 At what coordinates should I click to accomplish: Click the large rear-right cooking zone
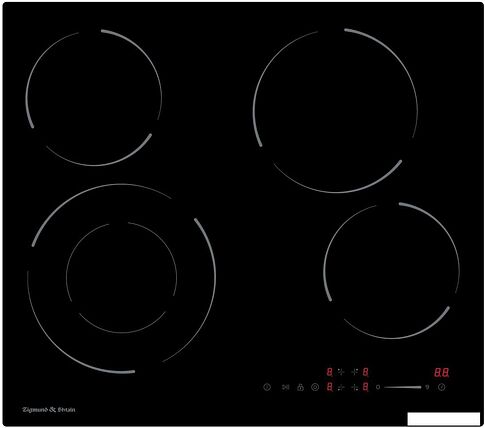coord(335,111)
